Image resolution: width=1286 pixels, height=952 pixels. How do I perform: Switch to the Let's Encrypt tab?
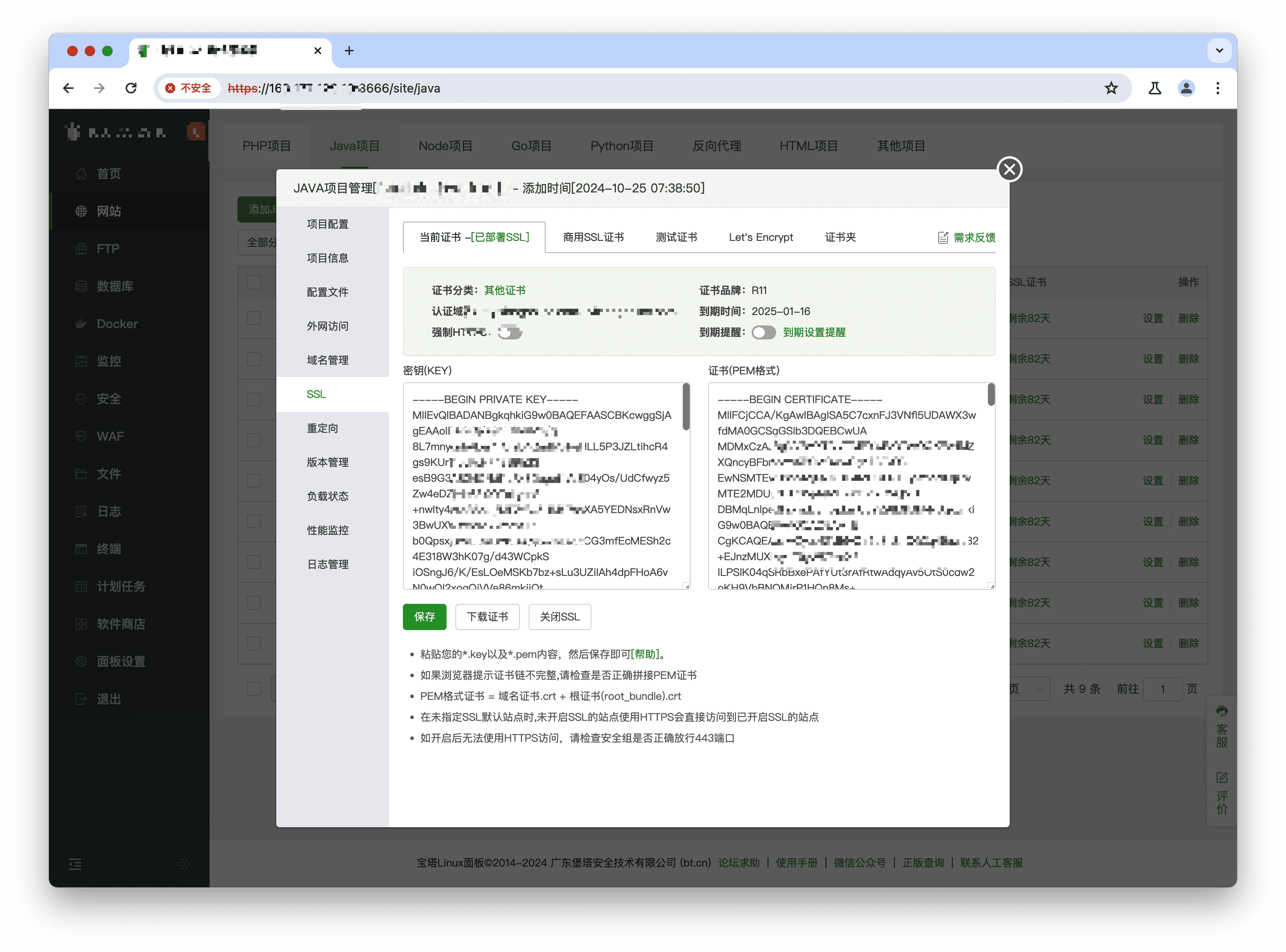760,237
